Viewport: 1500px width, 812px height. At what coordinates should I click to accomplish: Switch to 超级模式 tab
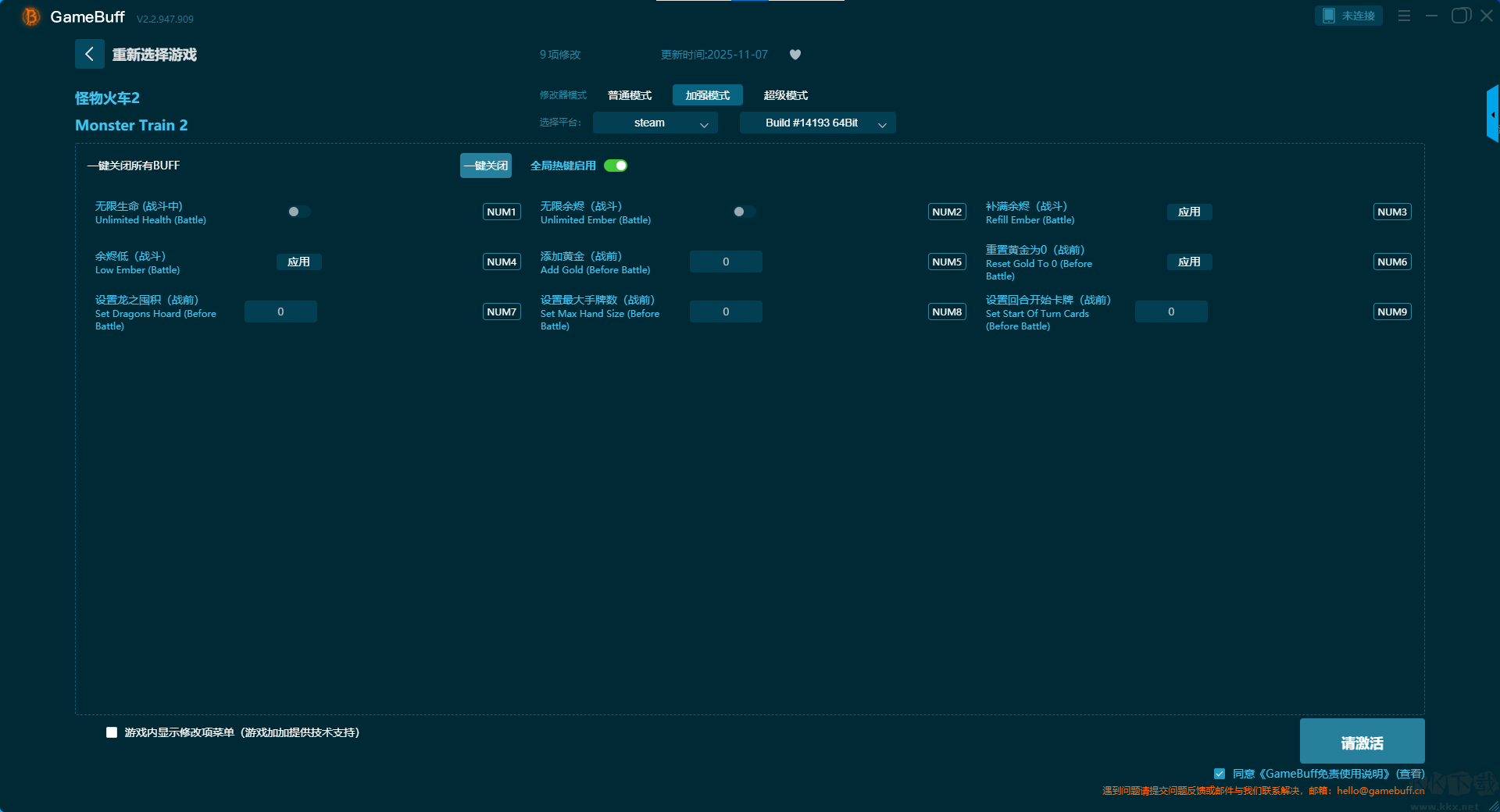click(x=785, y=95)
